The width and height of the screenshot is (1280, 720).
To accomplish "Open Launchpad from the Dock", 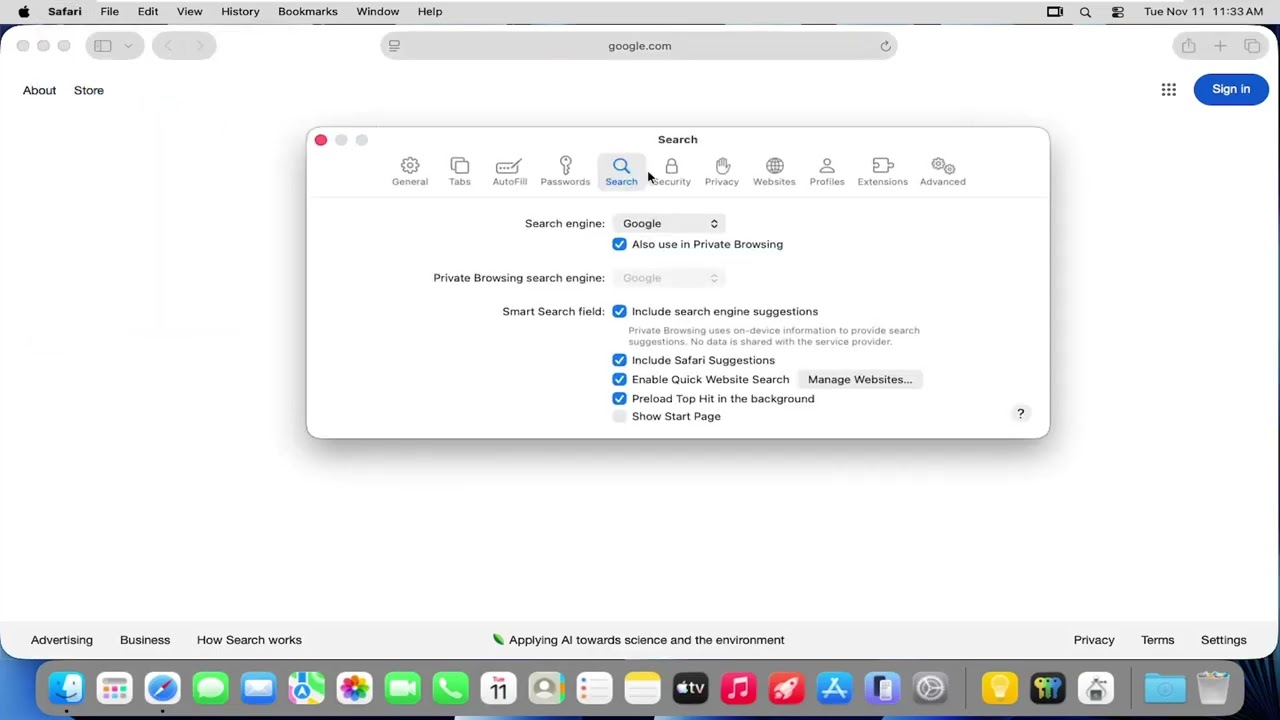I will point(115,688).
